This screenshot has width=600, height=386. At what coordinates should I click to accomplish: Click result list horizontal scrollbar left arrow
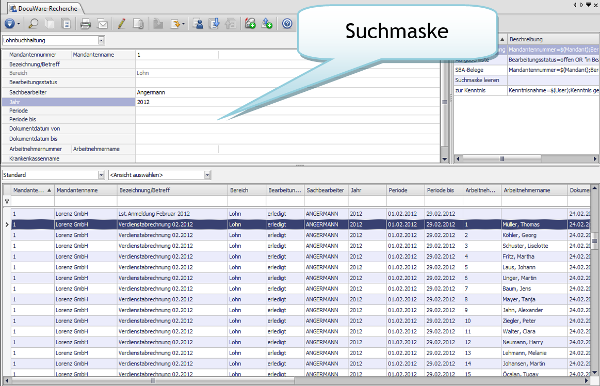click(x=7, y=381)
